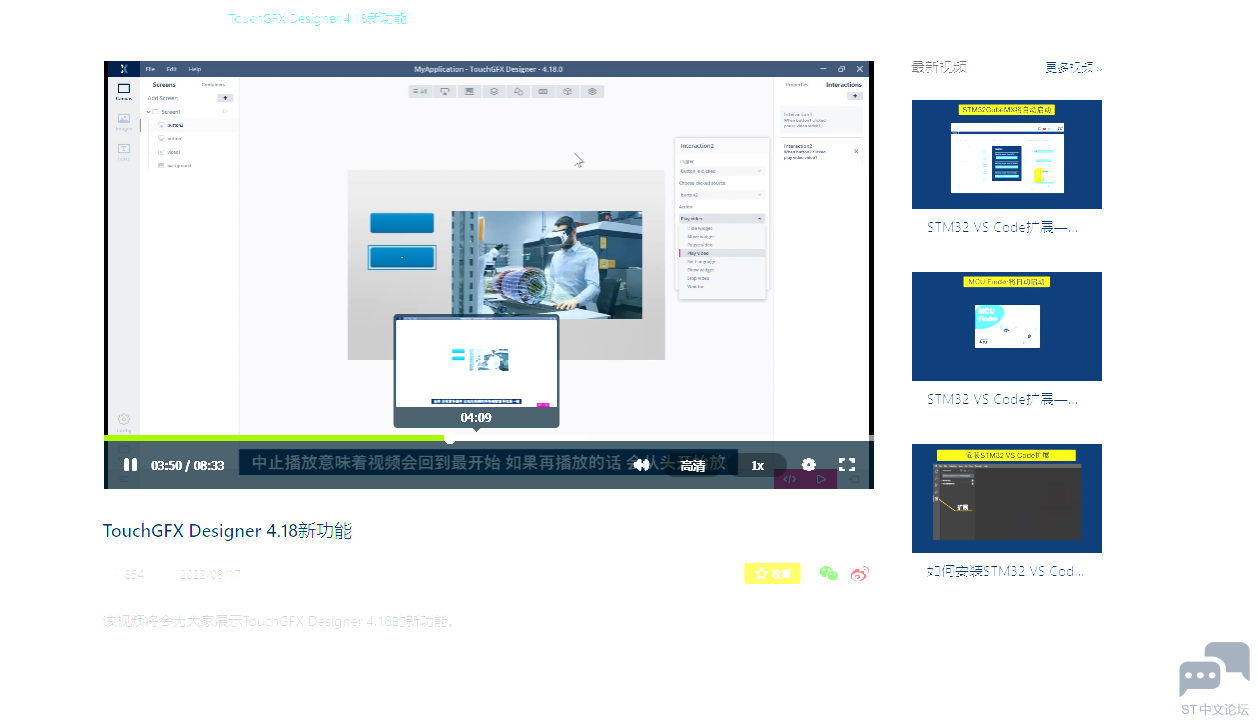Open title link below the STM32CubeMX thumbnail
The height and width of the screenshot is (725, 1258).
coord(1003,227)
